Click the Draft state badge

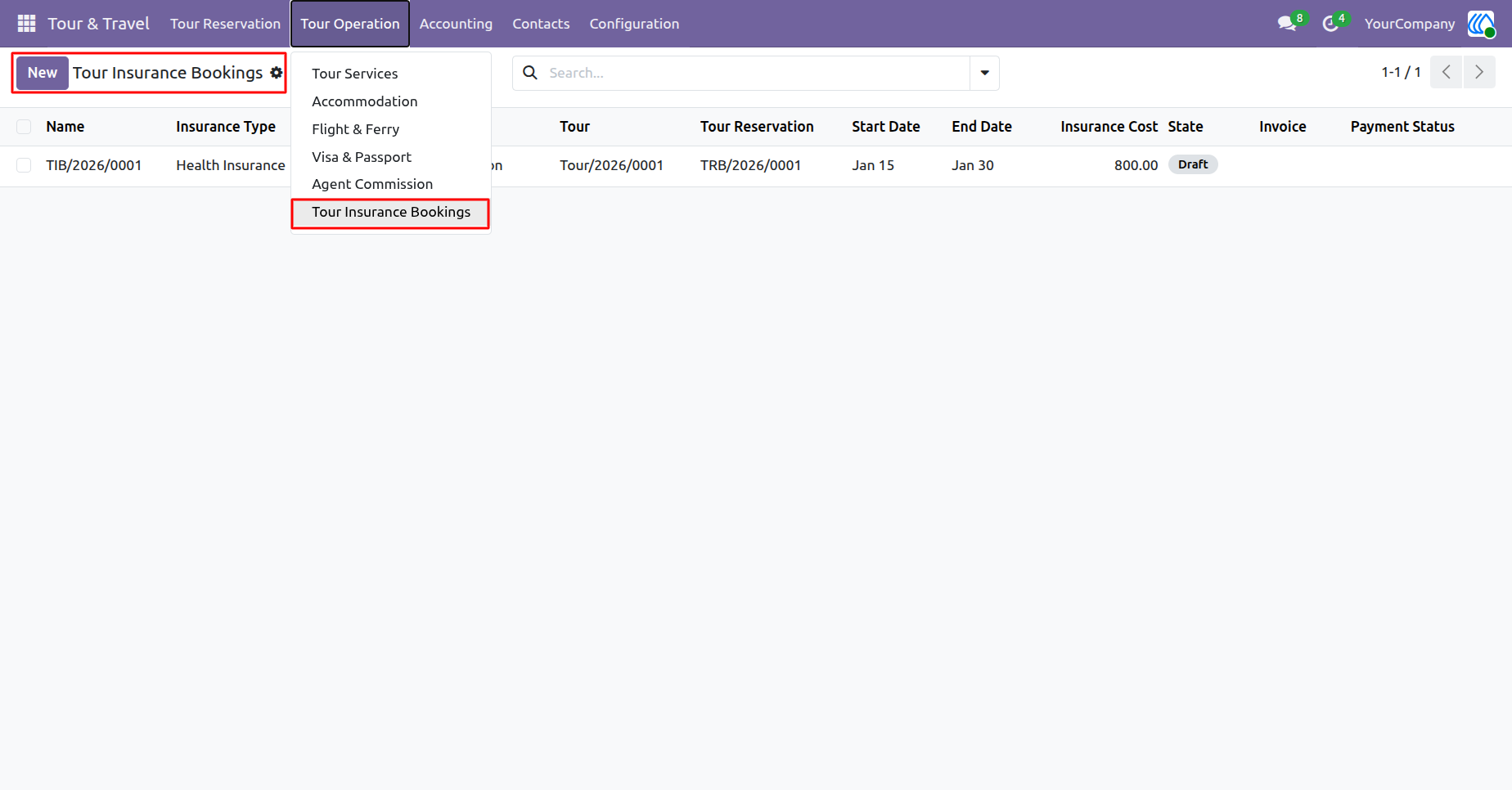pyautogui.click(x=1193, y=164)
